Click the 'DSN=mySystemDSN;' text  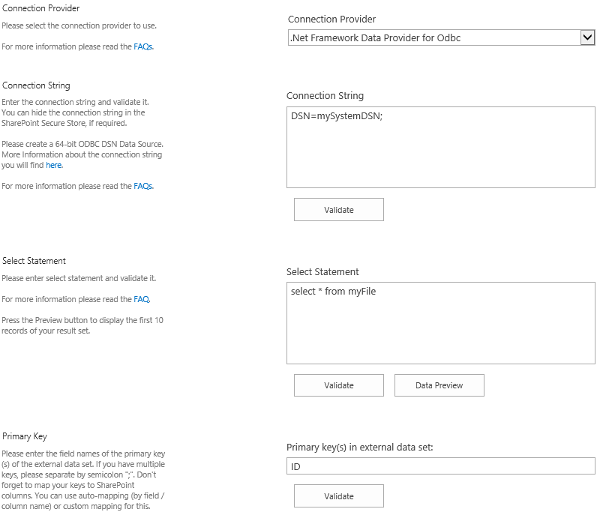pyautogui.click(x=330, y=116)
